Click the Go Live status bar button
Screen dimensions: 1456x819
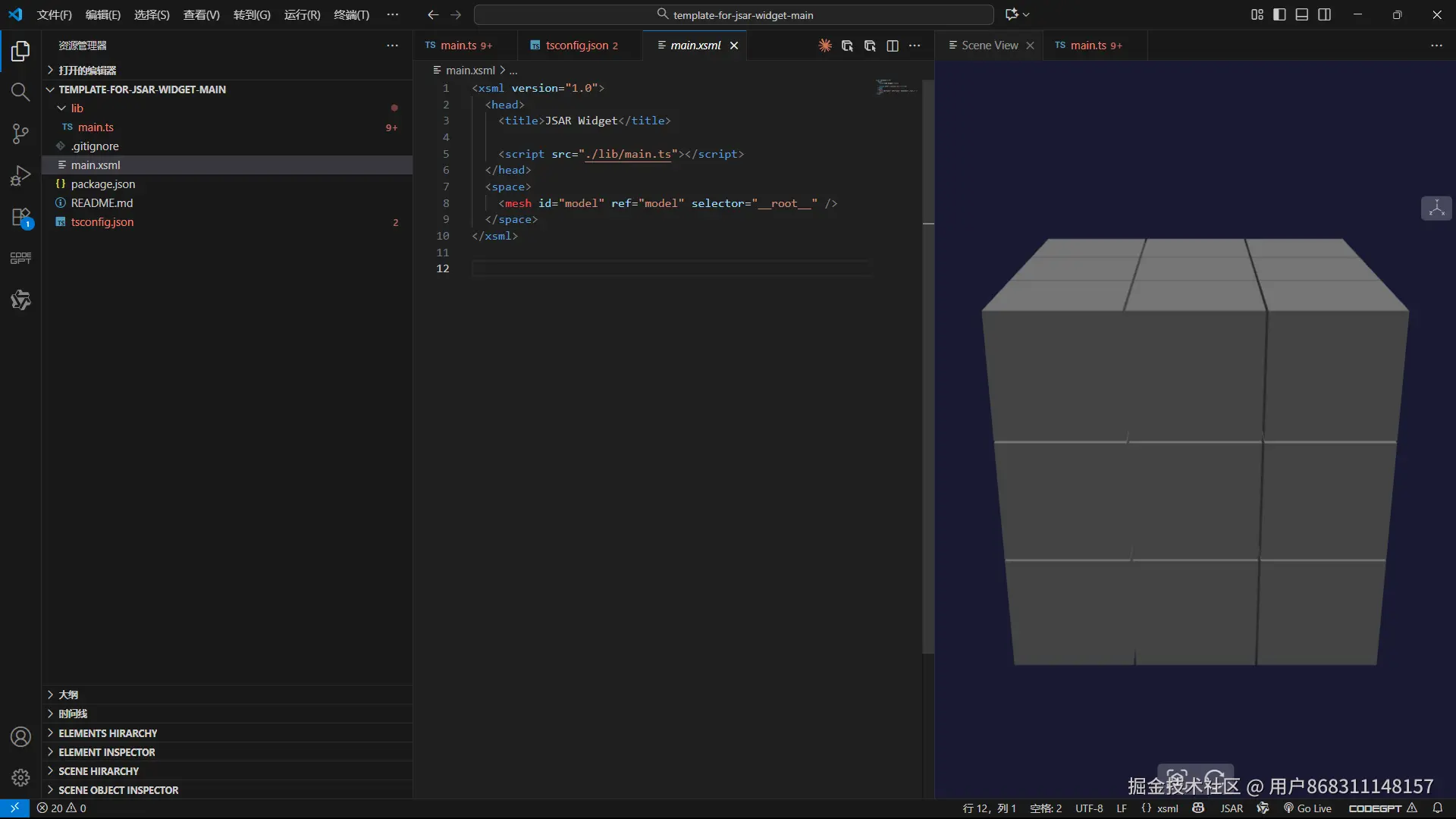pyautogui.click(x=1307, y=808)
